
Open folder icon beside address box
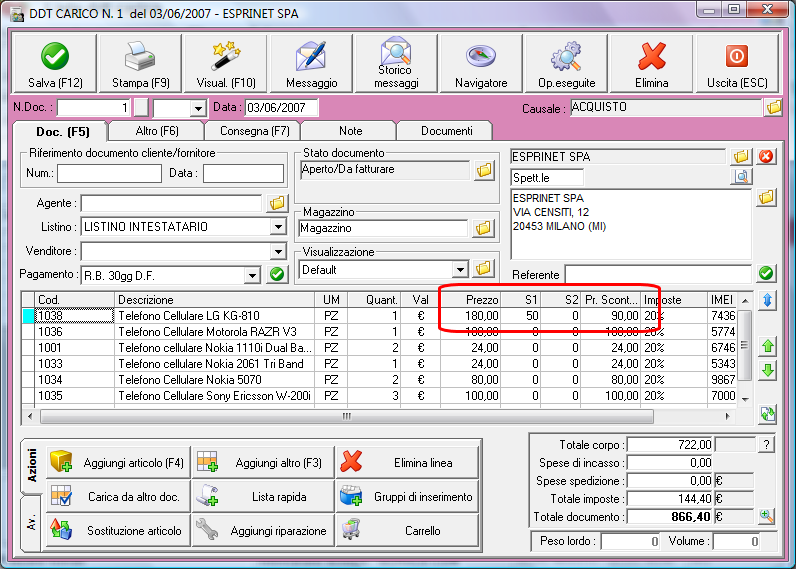pyautogui.click(x=766, y=197)
